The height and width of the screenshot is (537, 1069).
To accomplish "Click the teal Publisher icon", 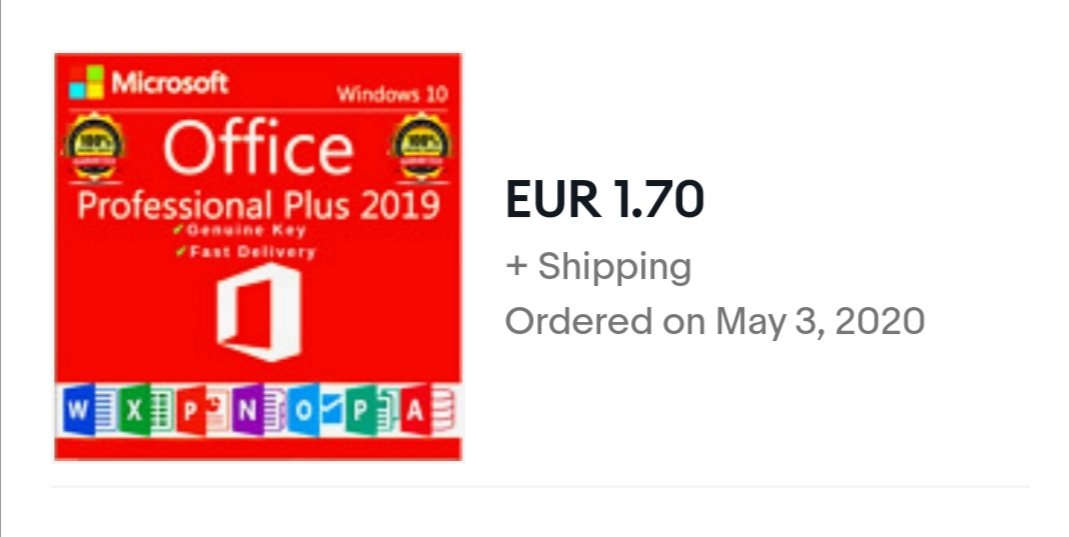I will click(370, 410).
